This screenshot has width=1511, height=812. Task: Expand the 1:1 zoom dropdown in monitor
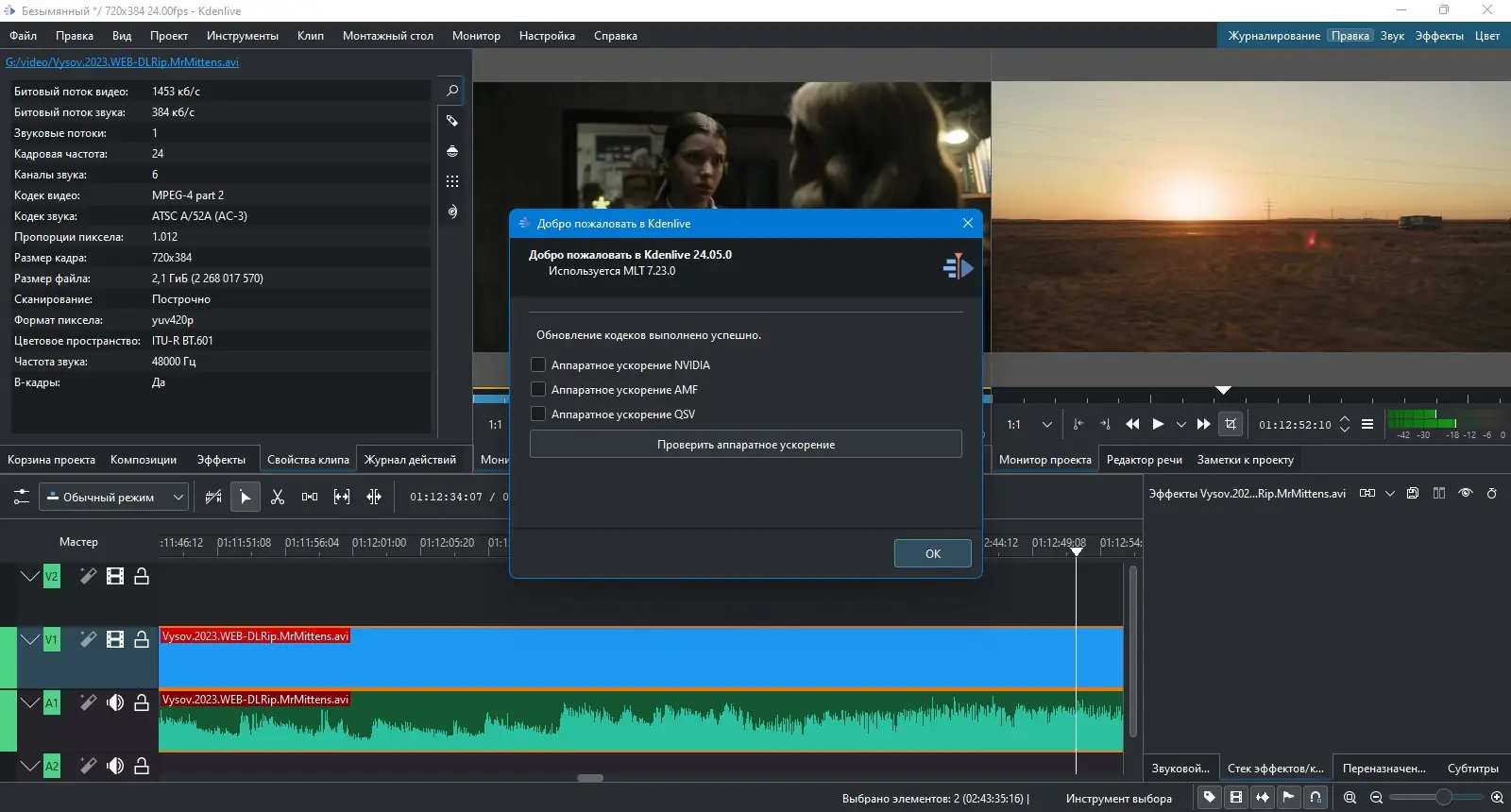[x=1046, y=425]
